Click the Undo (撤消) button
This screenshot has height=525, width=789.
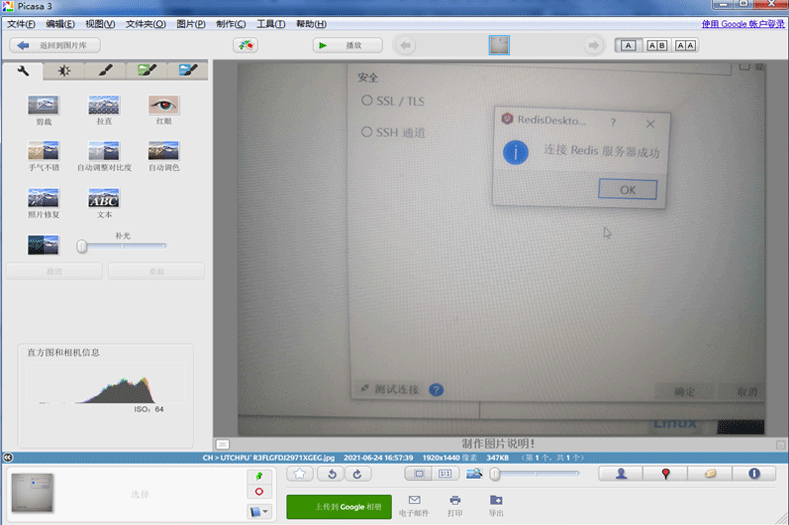click(54, 271)
